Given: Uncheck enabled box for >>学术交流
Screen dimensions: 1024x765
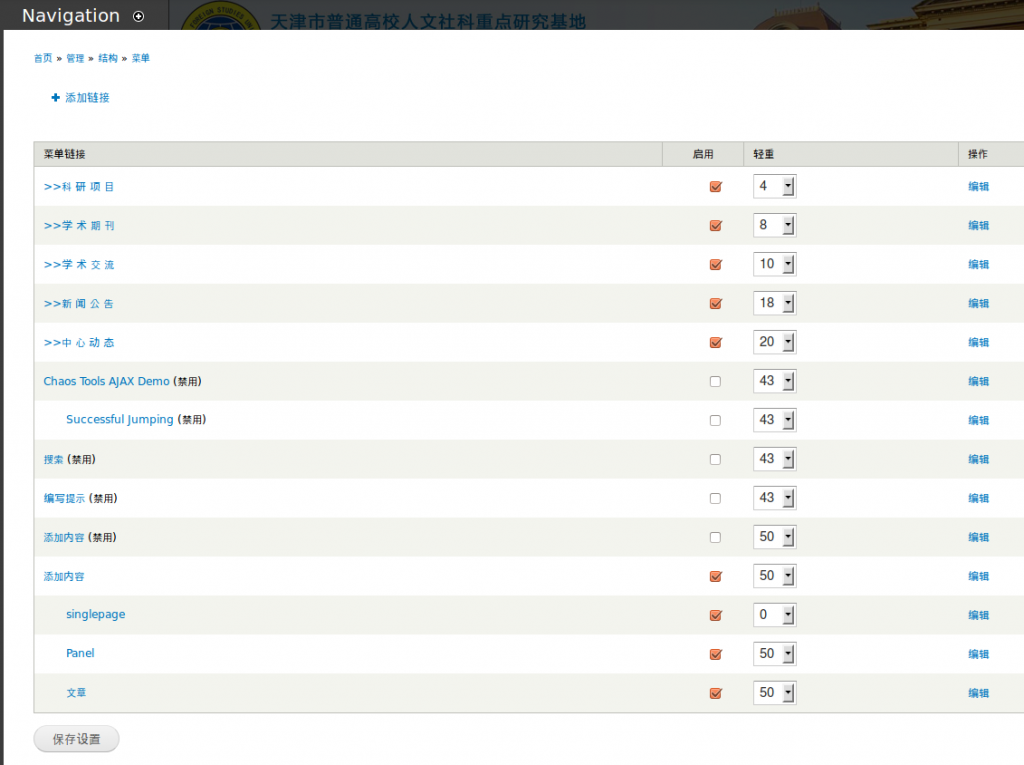Looking at the screenshot, I should point(716,265).
